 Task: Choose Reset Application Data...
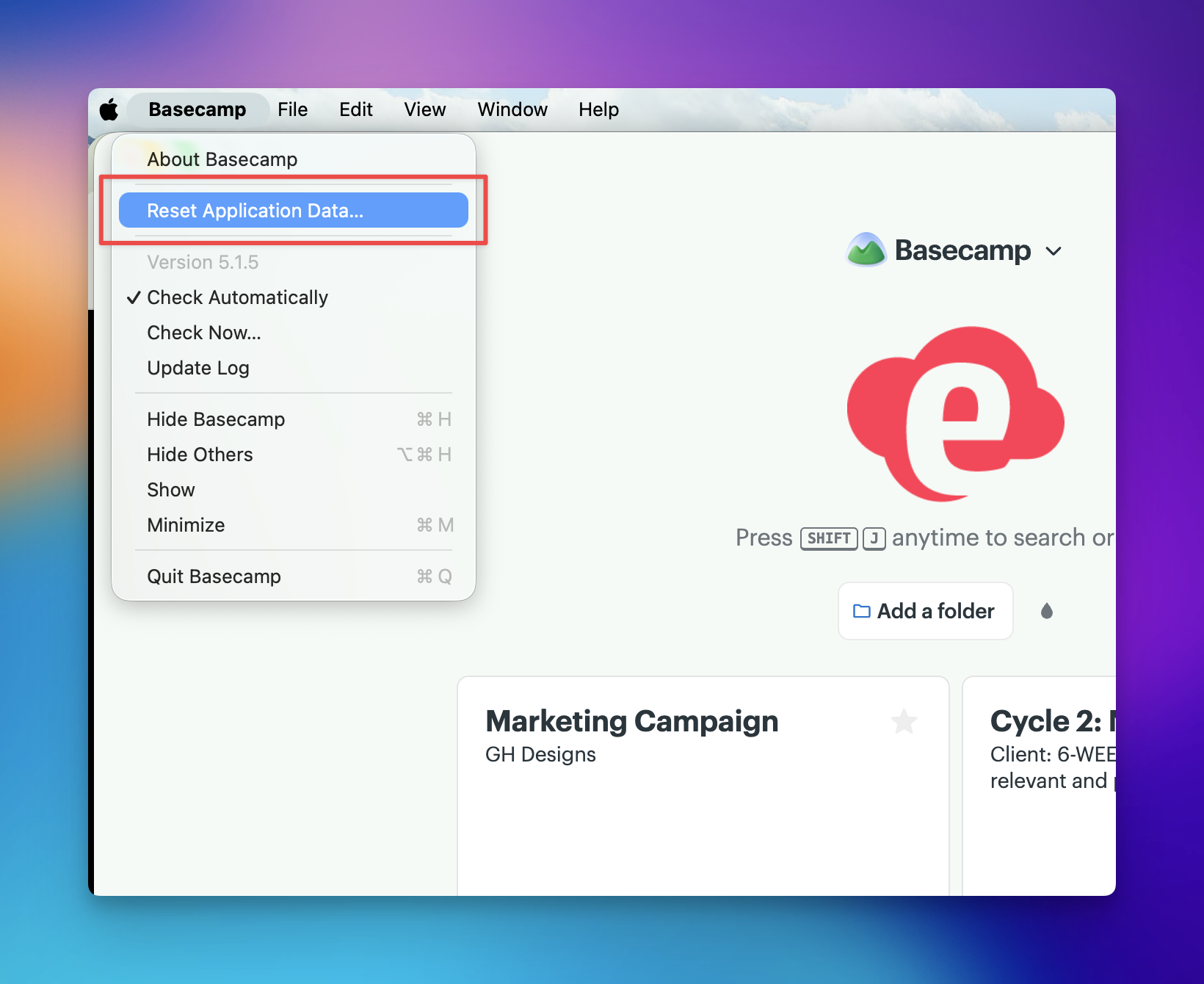tap(294, 210)
